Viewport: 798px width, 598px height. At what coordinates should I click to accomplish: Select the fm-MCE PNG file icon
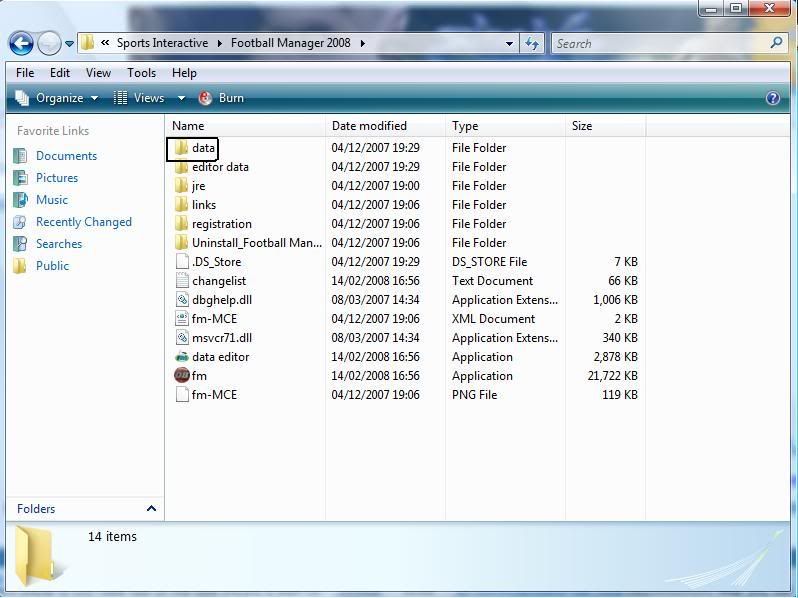pos(182,394)
